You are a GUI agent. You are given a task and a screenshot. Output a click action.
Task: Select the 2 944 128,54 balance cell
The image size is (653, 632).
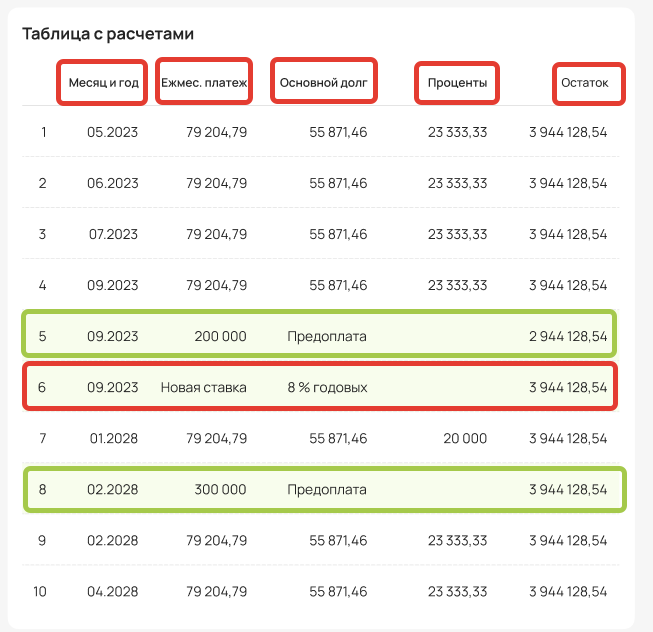point(568,336)
